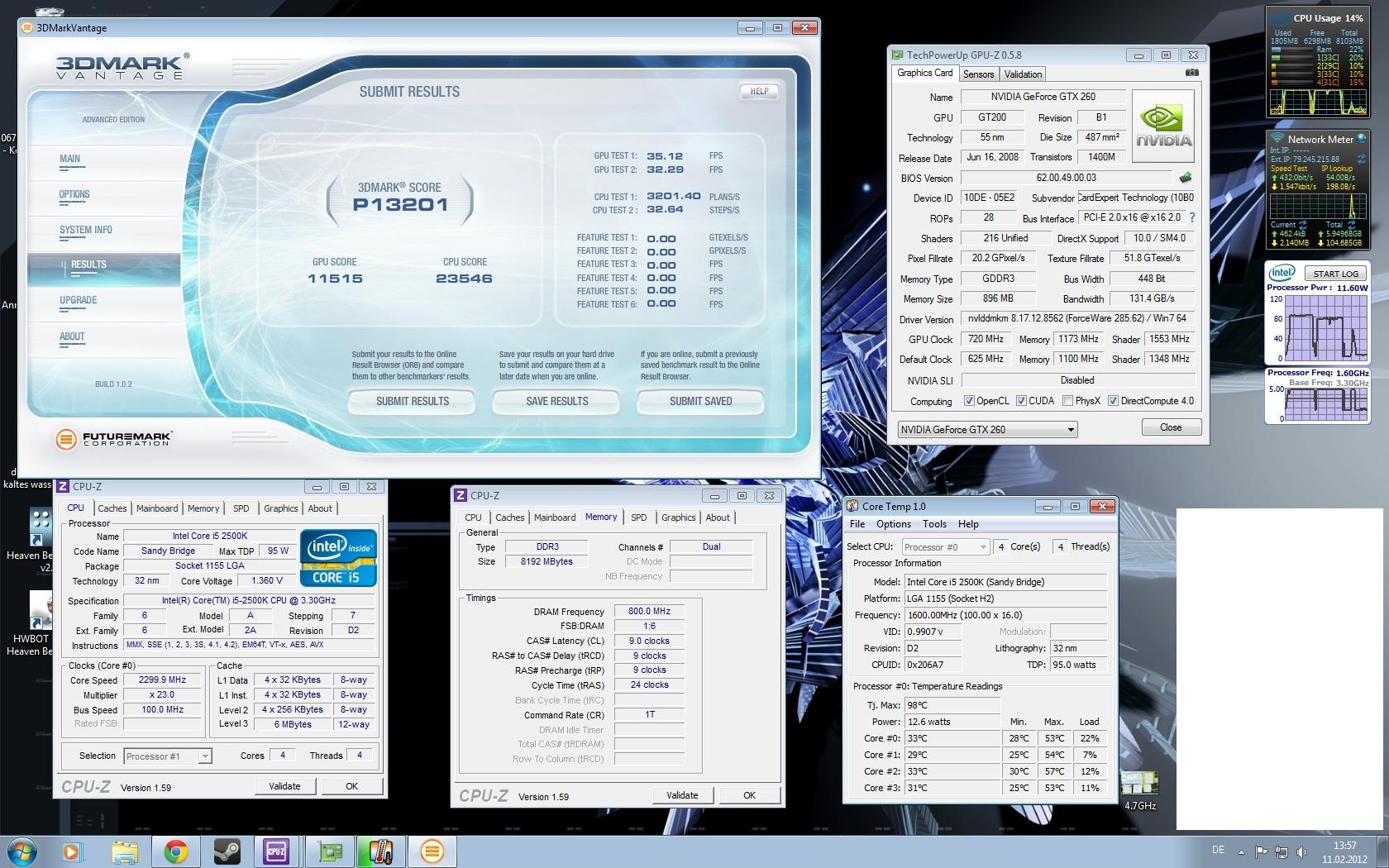Open the Sensors tab in GPU-Z
Image resolution: width=1389 pixels, height=868 pixels.
point(978,74)
